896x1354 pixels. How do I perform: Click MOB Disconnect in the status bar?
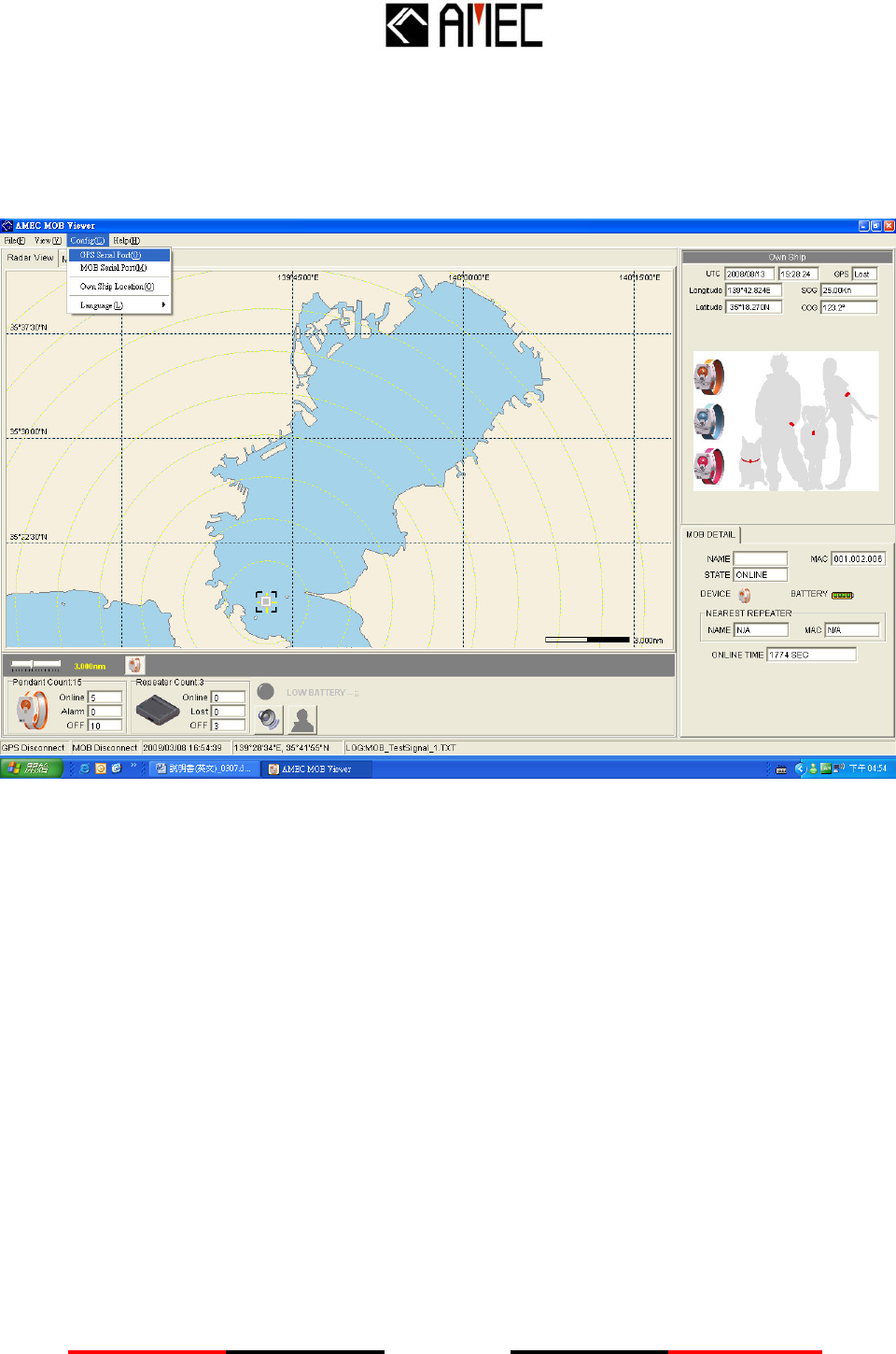(x=105, y=748)
